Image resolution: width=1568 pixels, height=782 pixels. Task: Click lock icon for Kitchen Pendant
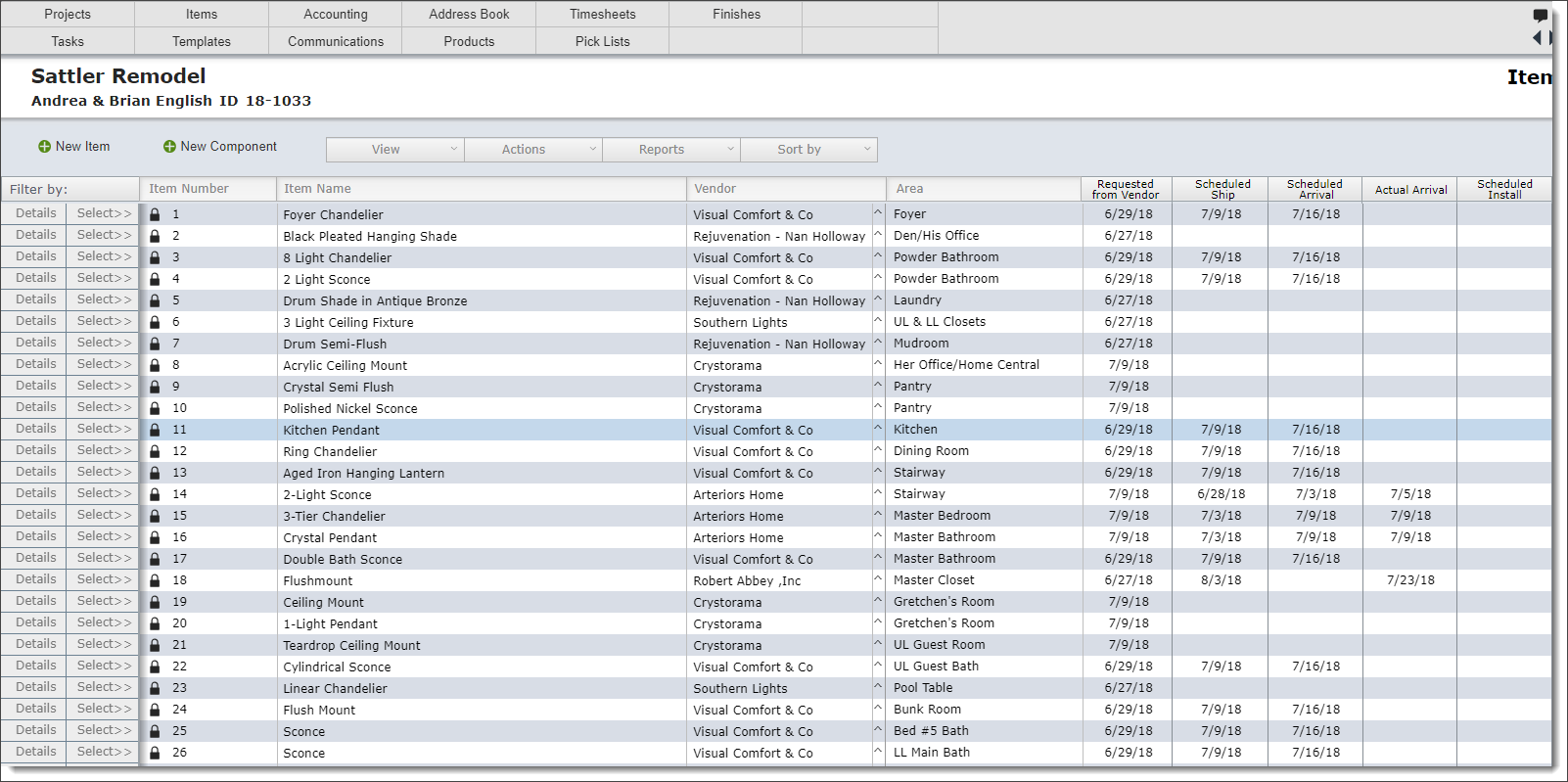(155, 430)
